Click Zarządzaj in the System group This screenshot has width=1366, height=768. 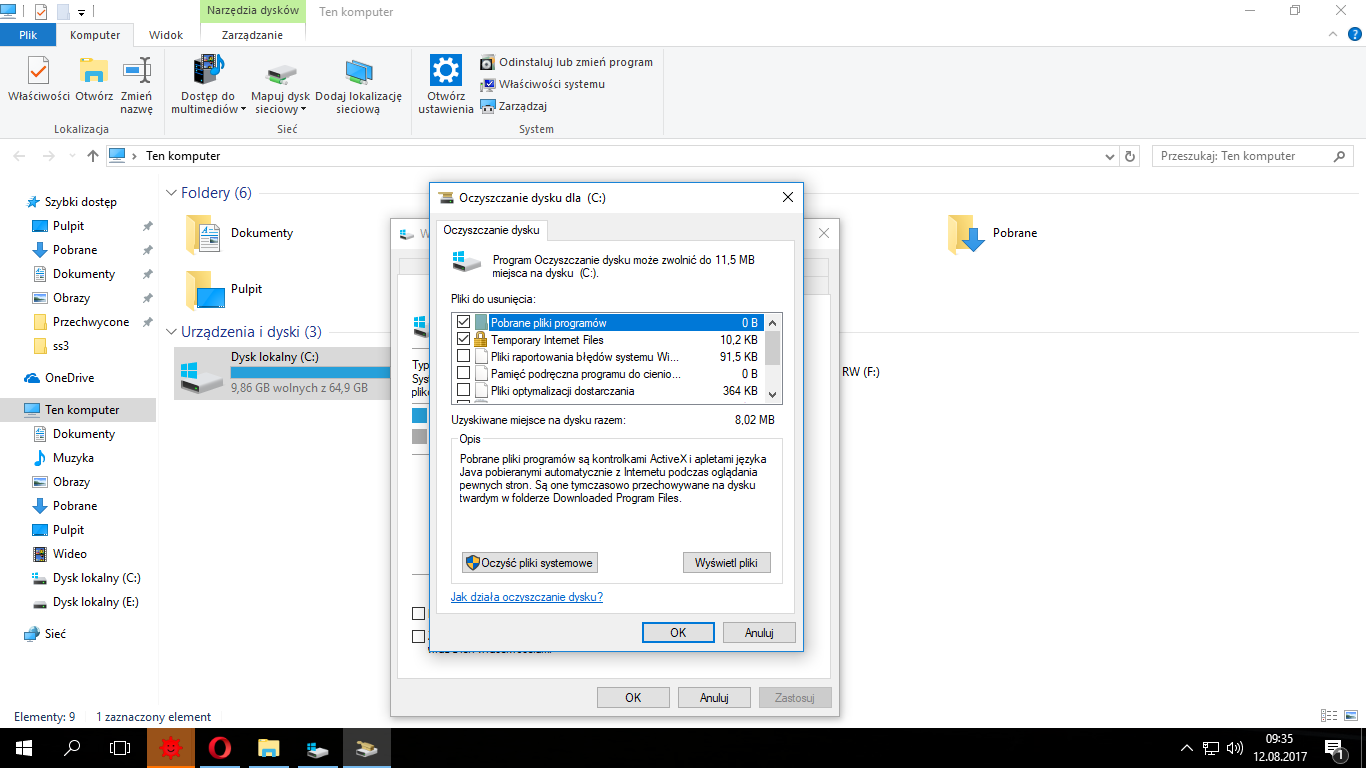[514, 106]
